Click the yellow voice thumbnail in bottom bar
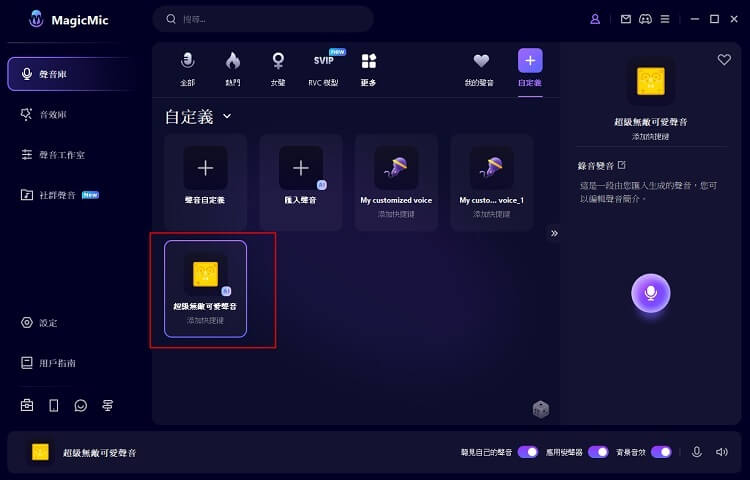The image size is (750, 480). (40, 452)
